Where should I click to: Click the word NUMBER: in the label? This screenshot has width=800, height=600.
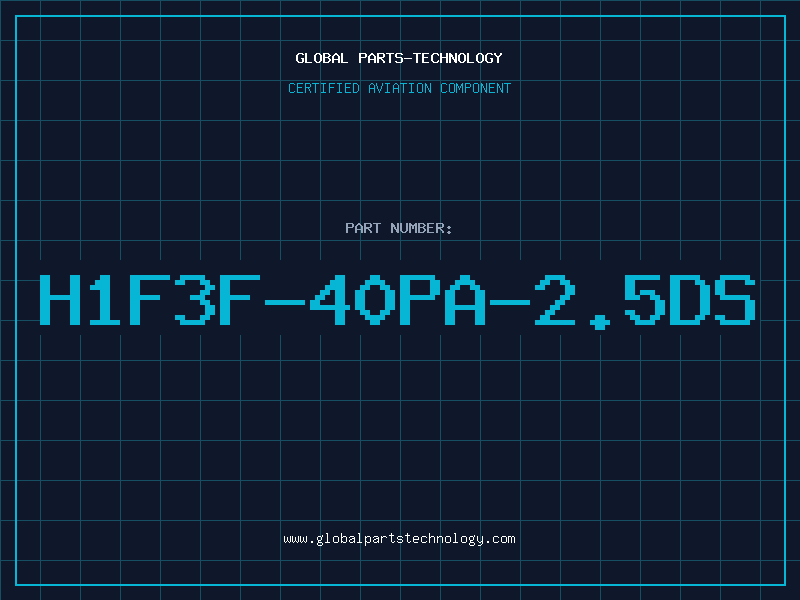421,228
